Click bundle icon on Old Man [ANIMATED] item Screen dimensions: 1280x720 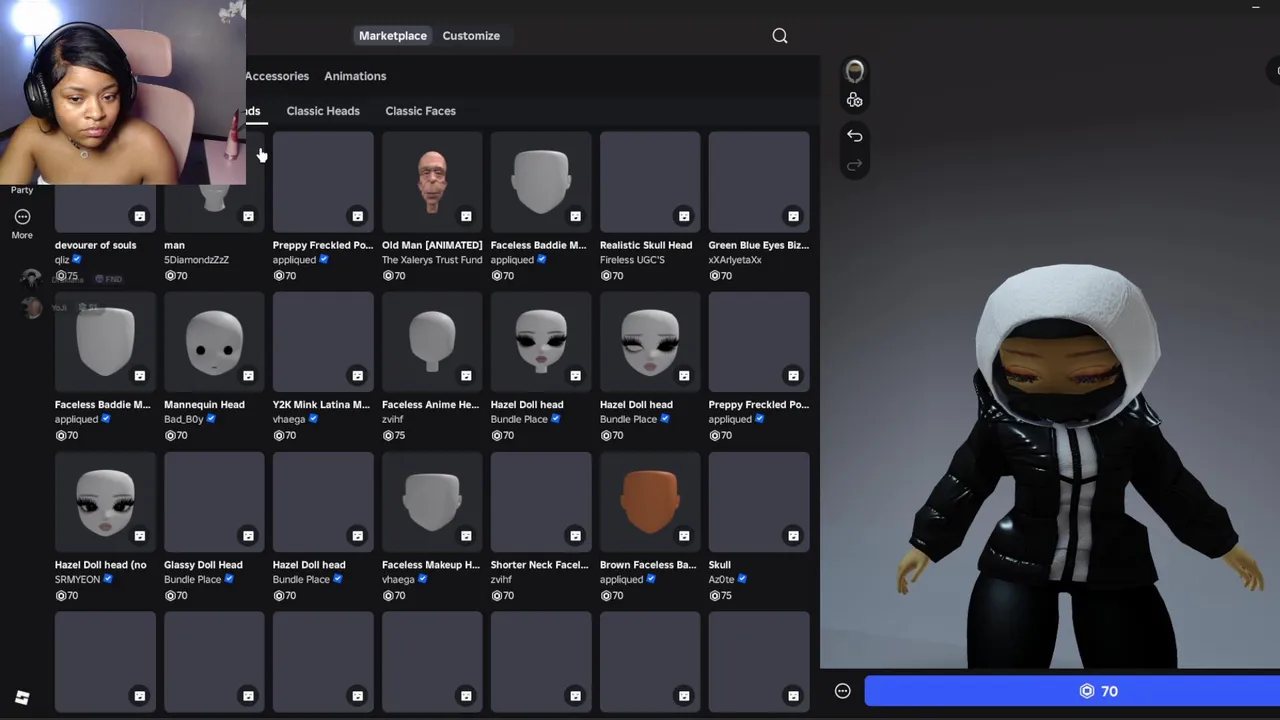click(466, 216)
